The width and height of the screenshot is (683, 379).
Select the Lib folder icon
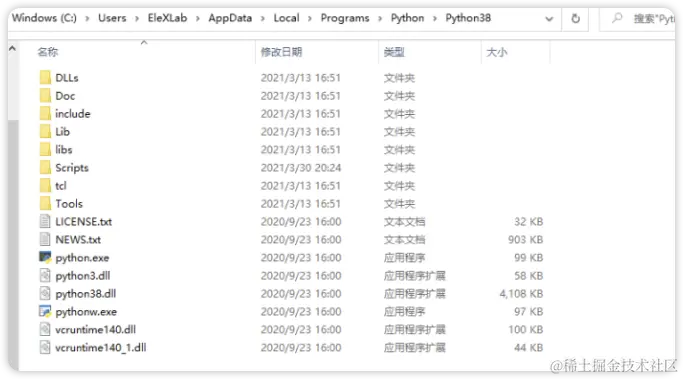pos(45,132)
